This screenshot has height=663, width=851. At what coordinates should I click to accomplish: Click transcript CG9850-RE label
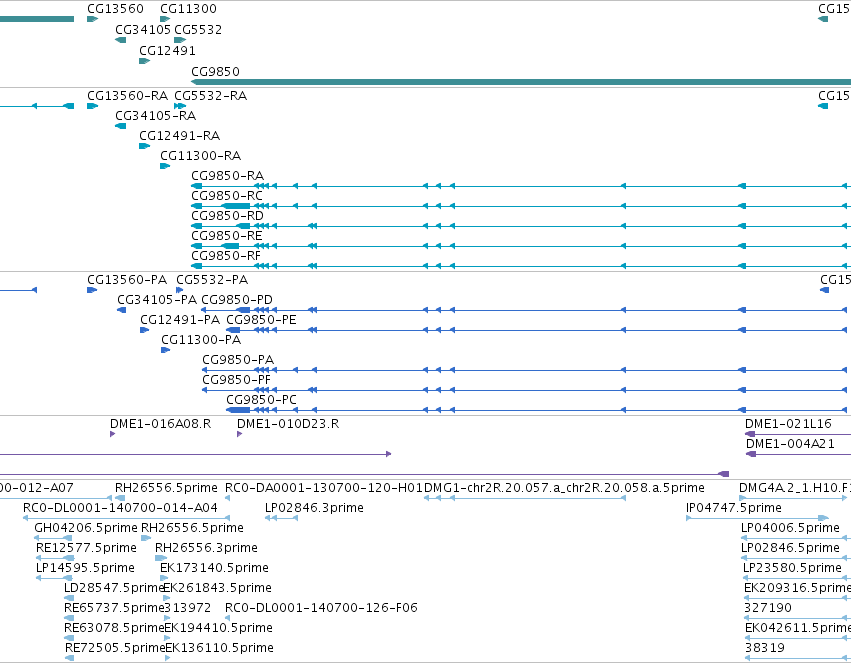(227, 237)
